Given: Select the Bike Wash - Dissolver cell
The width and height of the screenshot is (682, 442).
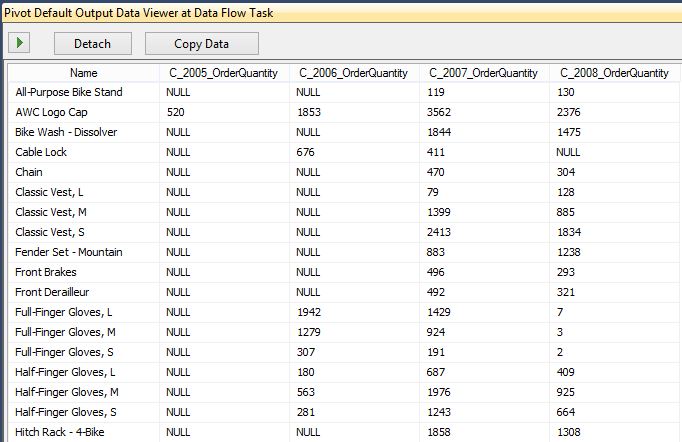Looking at the screenshot, I should [65, 132].
